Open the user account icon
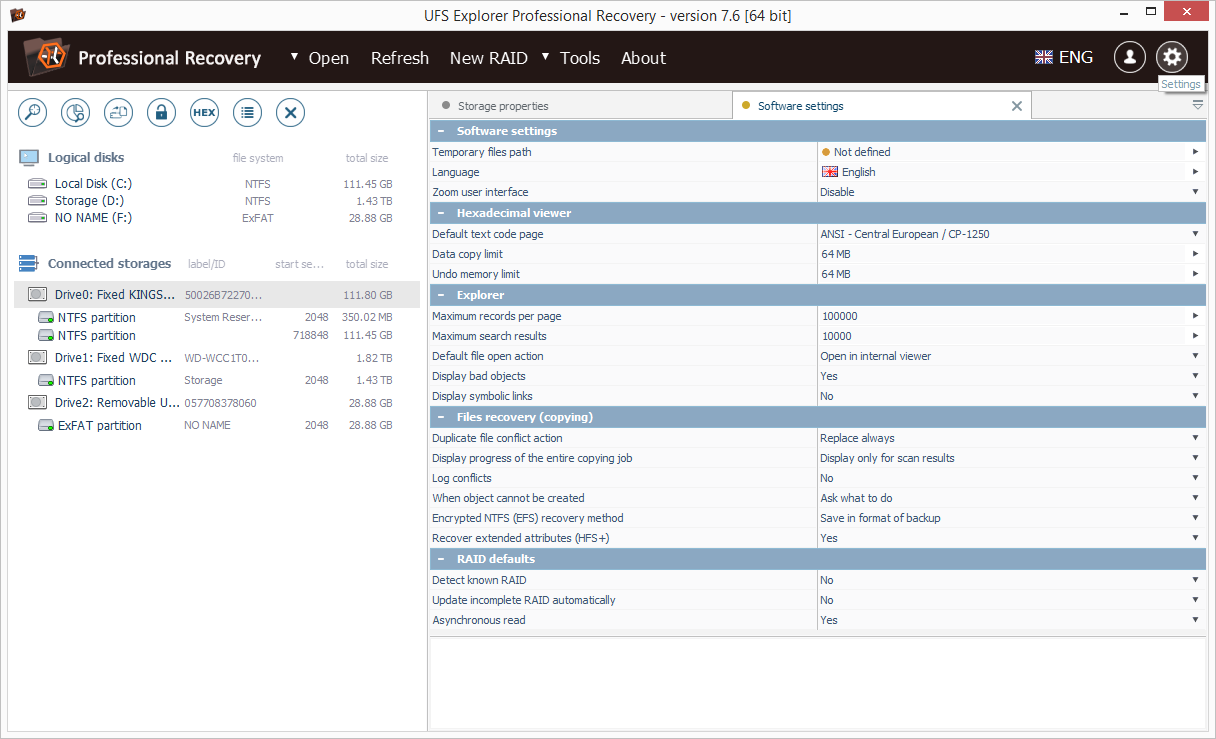 (1129, 57)
